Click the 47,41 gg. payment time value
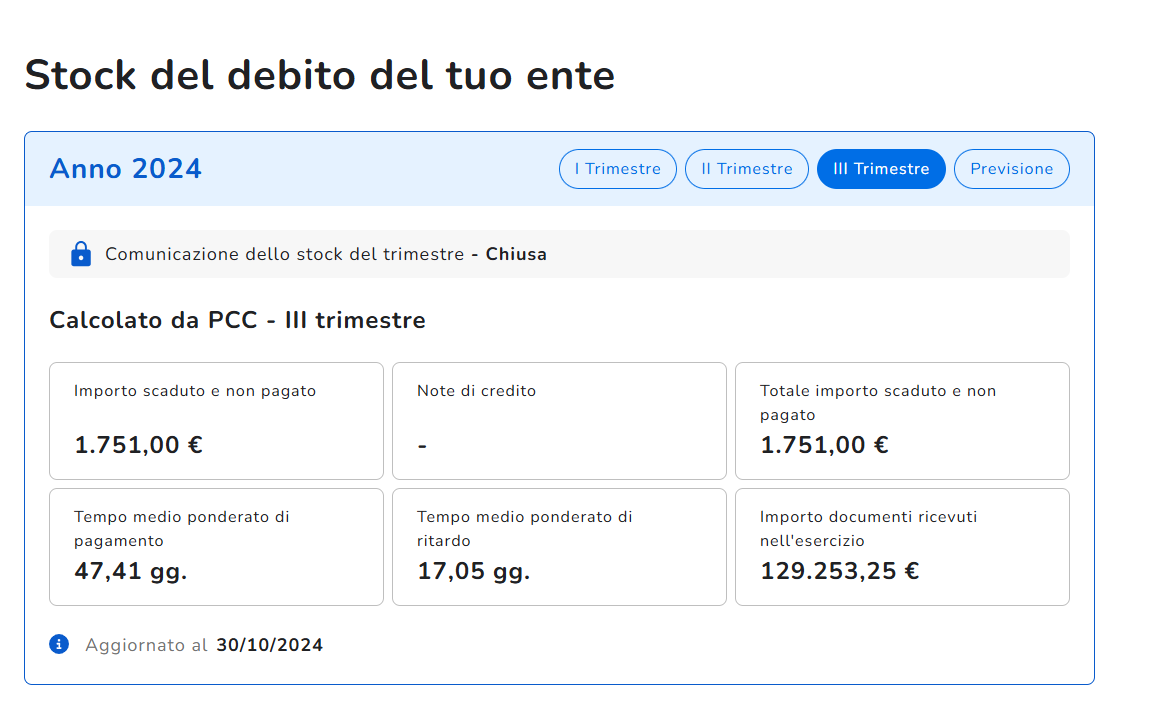 [130, 571]
